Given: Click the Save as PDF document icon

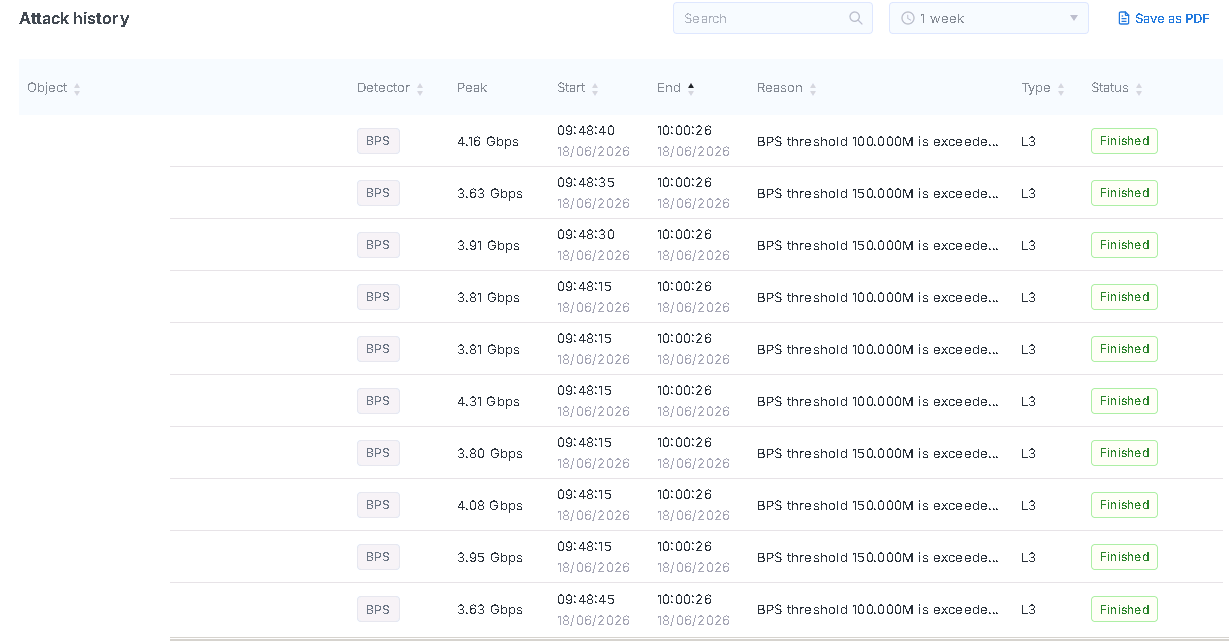Looking at the screenshot, I should coord(1124,18).
